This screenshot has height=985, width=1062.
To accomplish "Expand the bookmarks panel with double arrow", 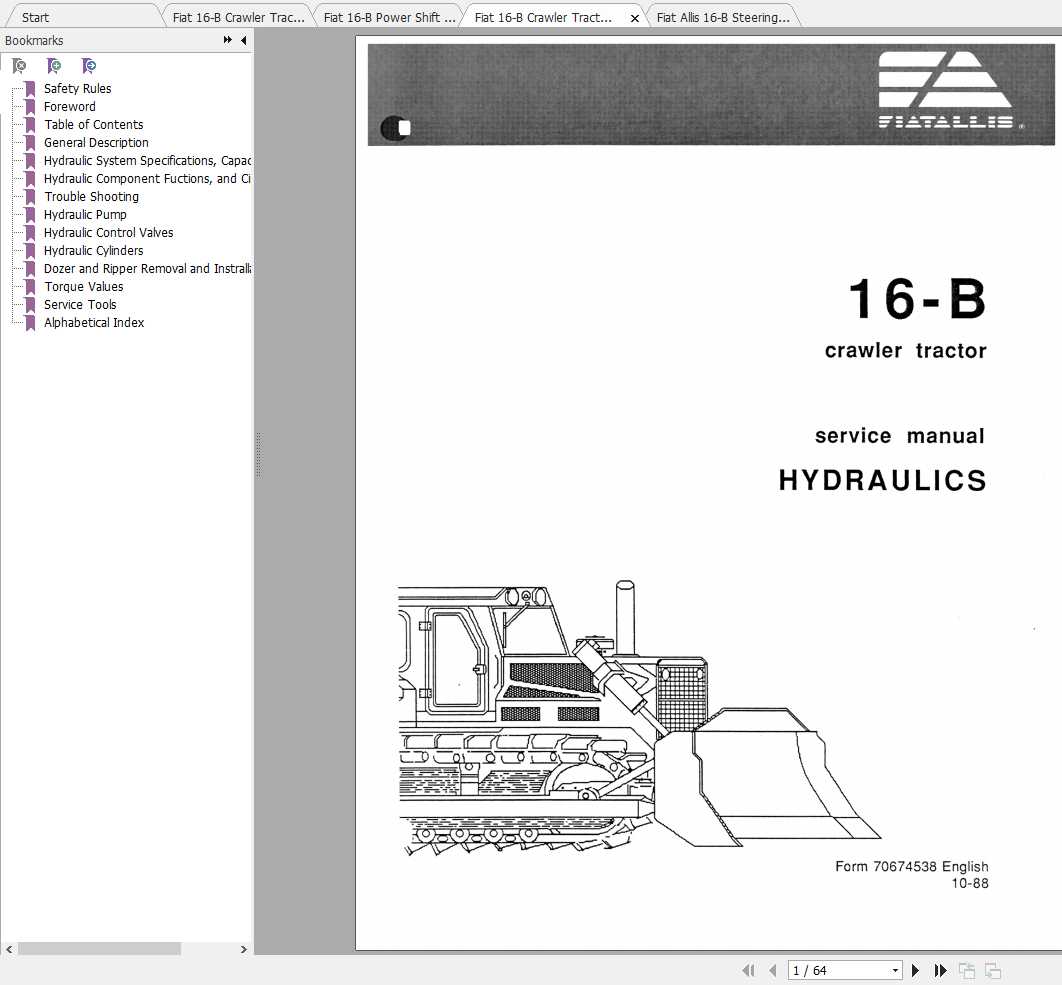I will pyautogui.click(x=228, y=40).
